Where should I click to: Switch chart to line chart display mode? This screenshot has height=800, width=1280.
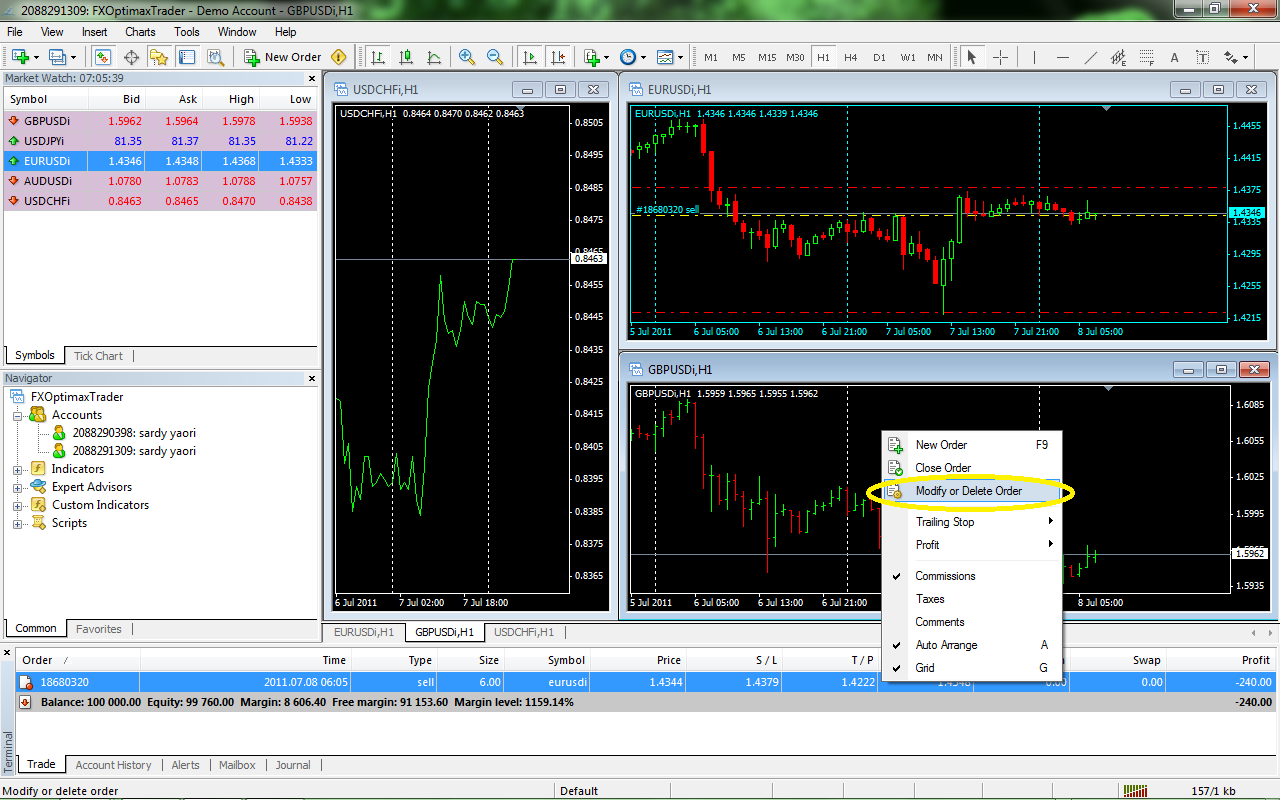433,57
